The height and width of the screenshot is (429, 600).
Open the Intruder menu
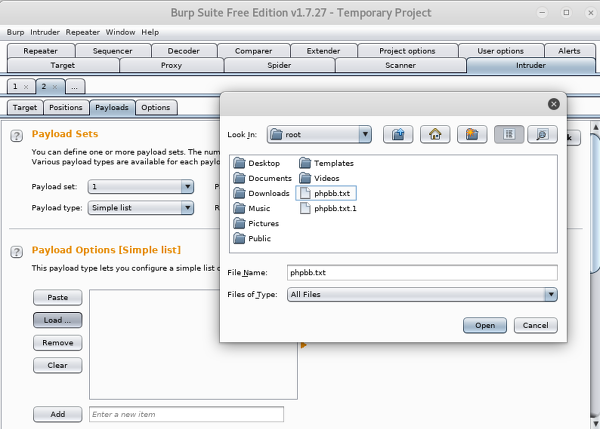(45, 32)
